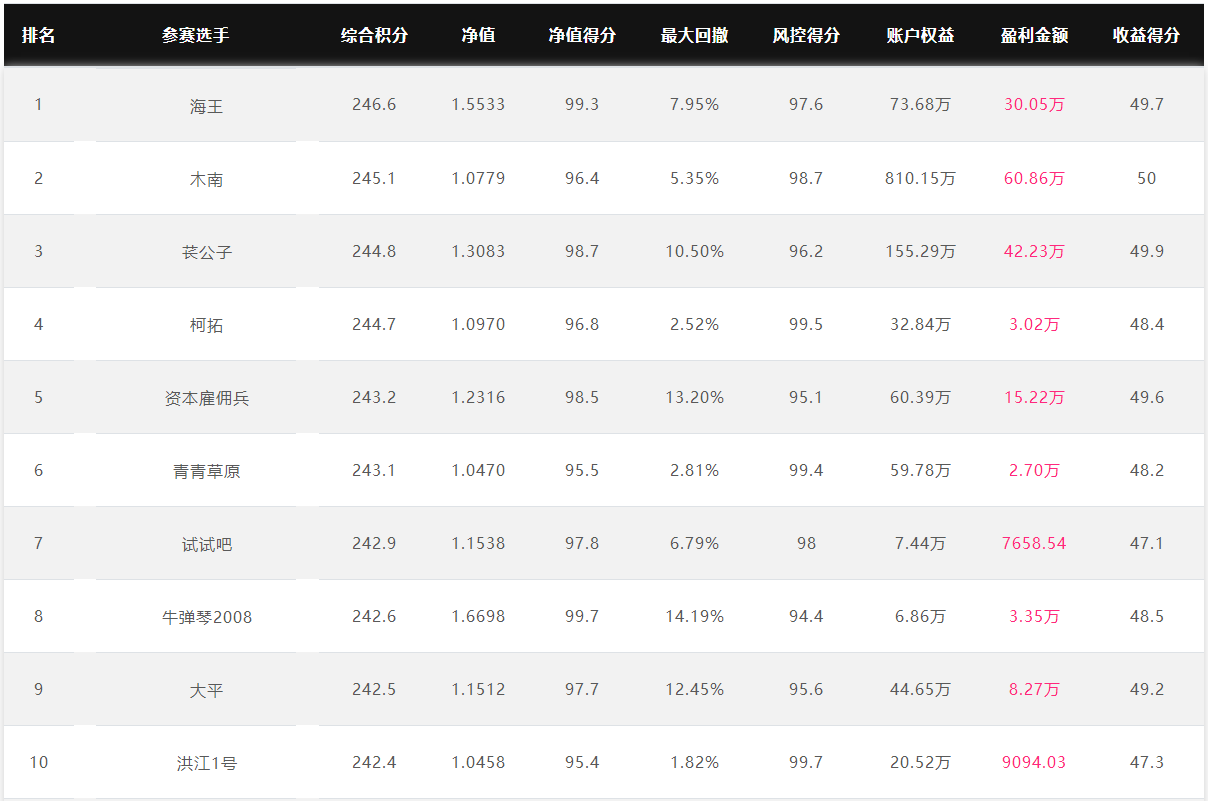Open contestant 洪江1号
Screen dimensions: 1208x801
pyautogui.click(x=206, y=763)
